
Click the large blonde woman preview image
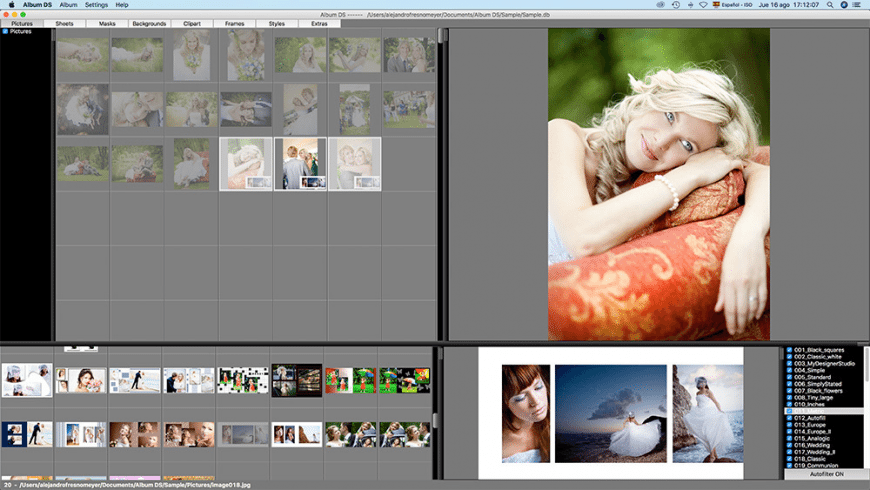(x=659, y=184)
